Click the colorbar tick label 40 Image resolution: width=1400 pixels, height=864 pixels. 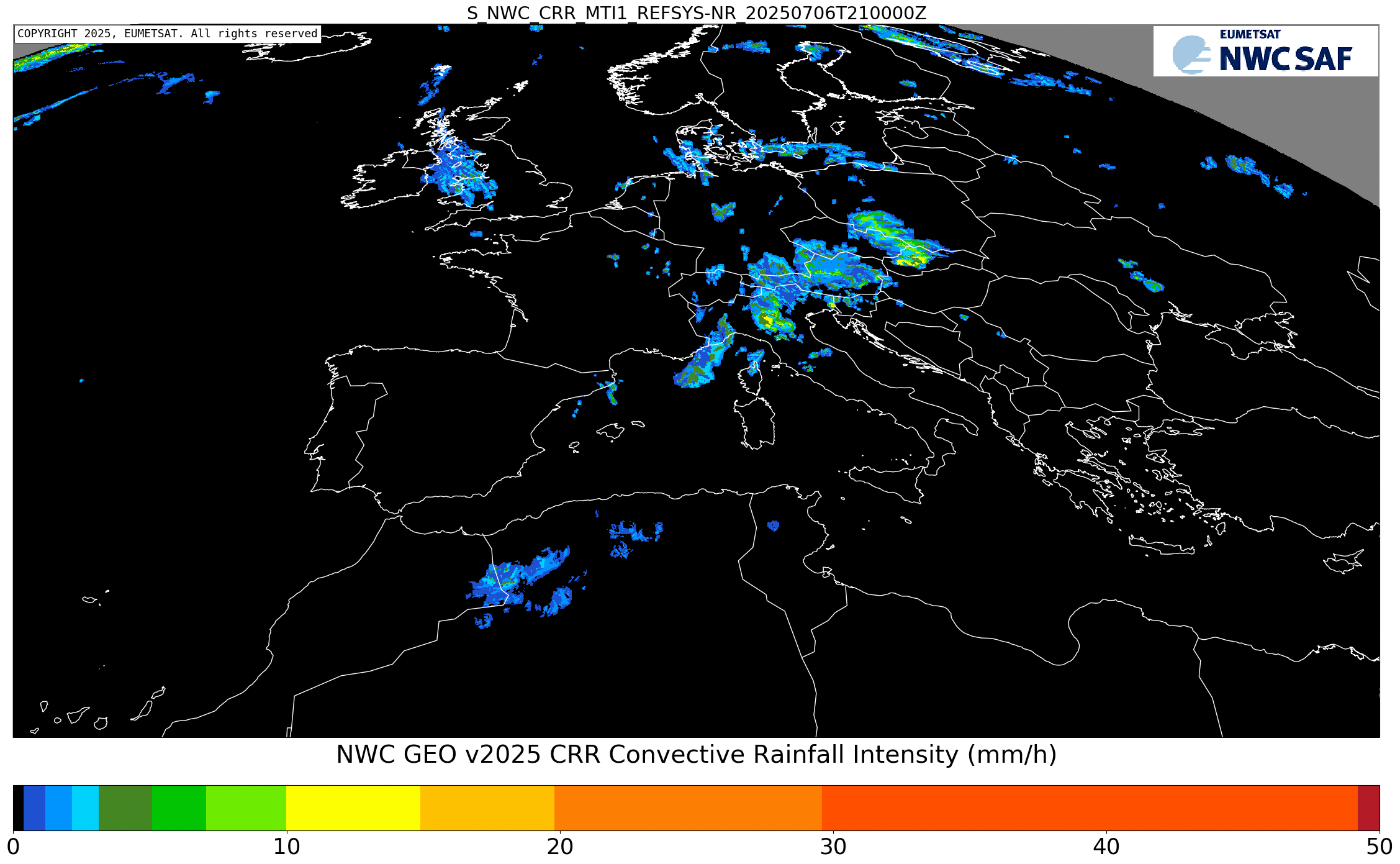tap(1106, 847)
